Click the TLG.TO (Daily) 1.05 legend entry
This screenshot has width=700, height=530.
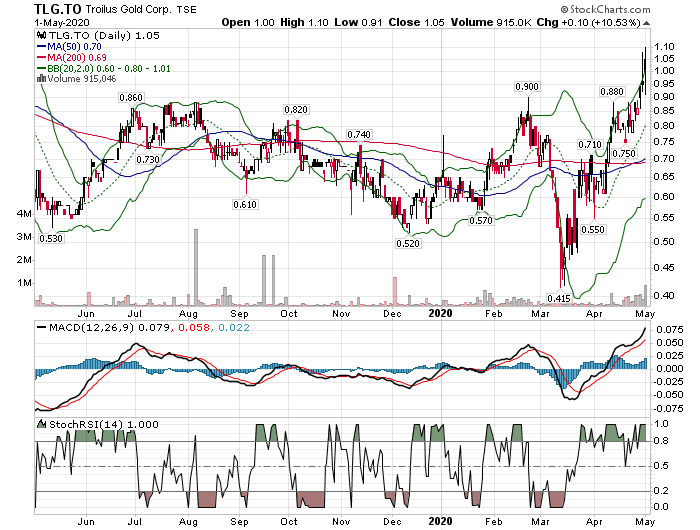[104, 36]
